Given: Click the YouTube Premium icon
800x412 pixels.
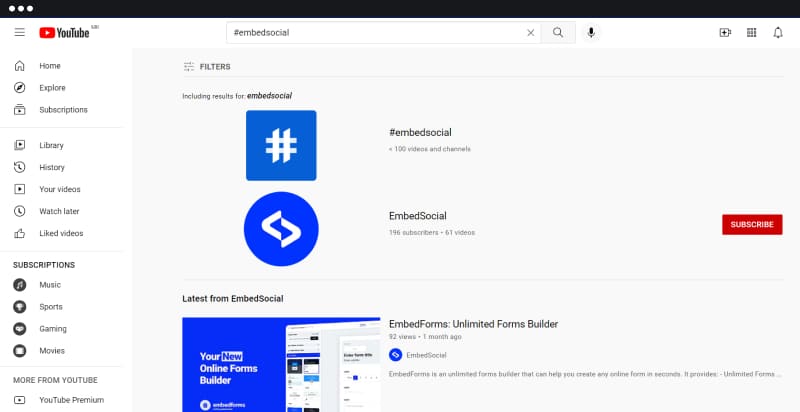Looking at the screenshot, I should click(x=19, y=400).
